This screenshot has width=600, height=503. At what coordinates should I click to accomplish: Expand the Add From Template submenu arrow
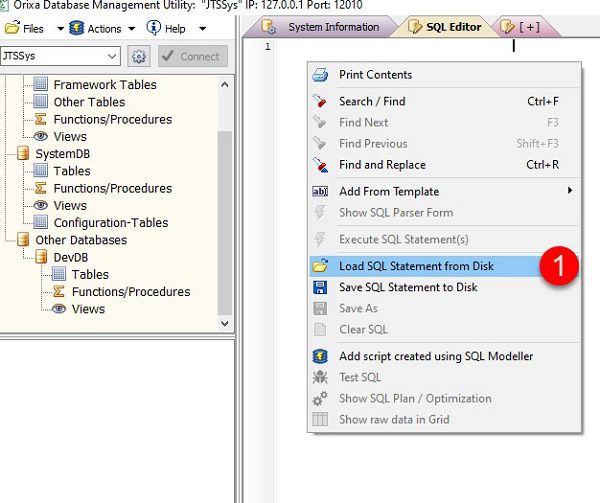pyautogui.click(x=570, y=190)
